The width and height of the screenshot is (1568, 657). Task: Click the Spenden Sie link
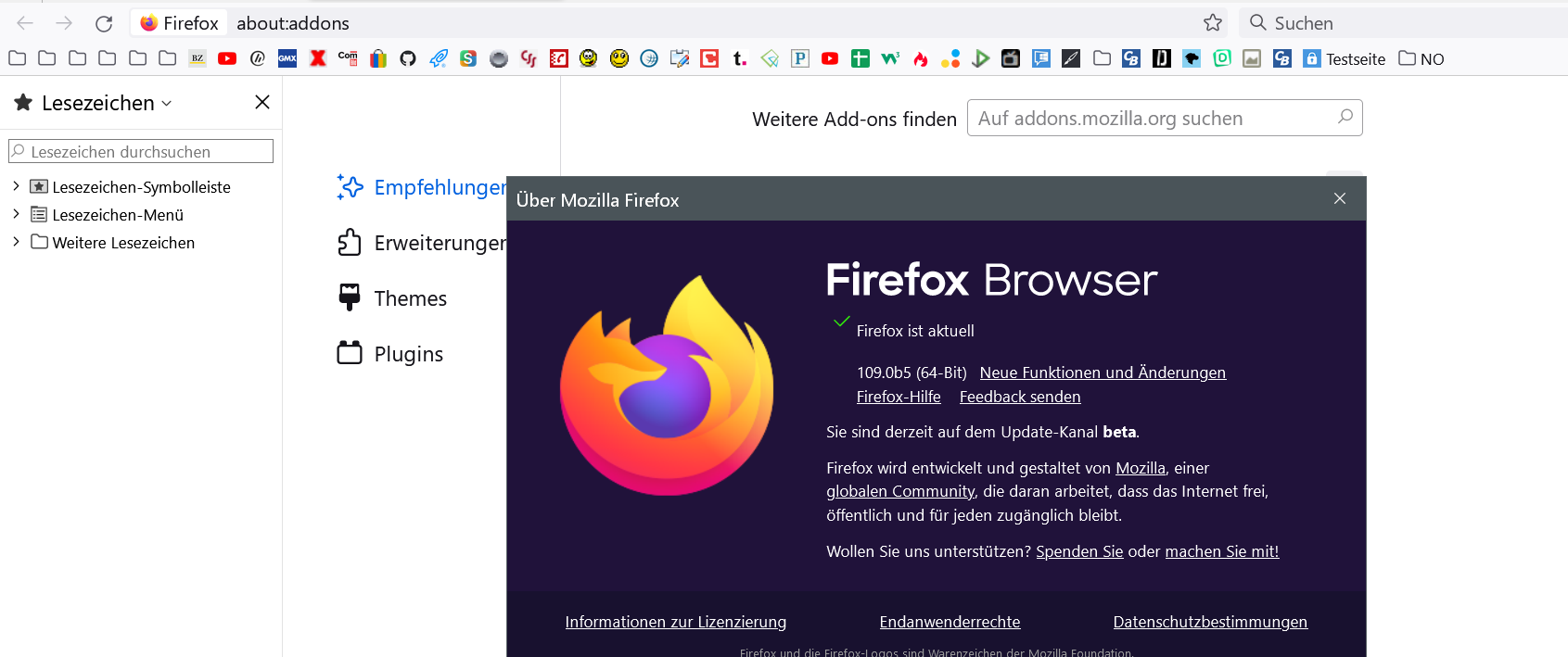point(1079,551)
